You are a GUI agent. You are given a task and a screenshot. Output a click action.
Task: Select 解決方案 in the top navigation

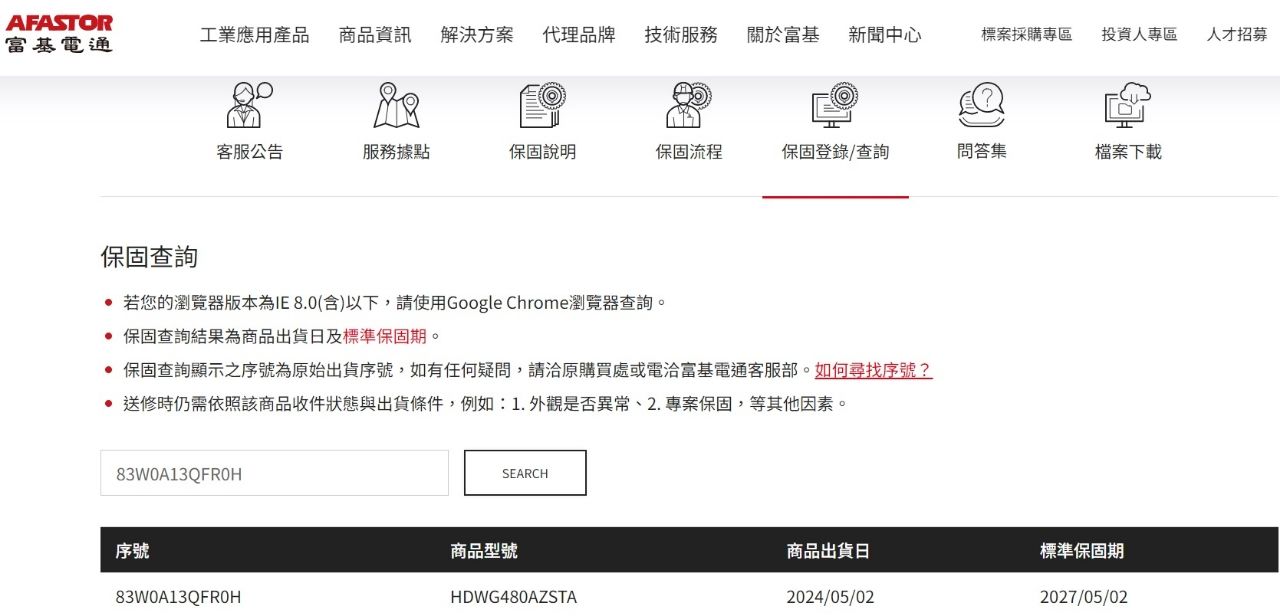click(x=477, y=35)
